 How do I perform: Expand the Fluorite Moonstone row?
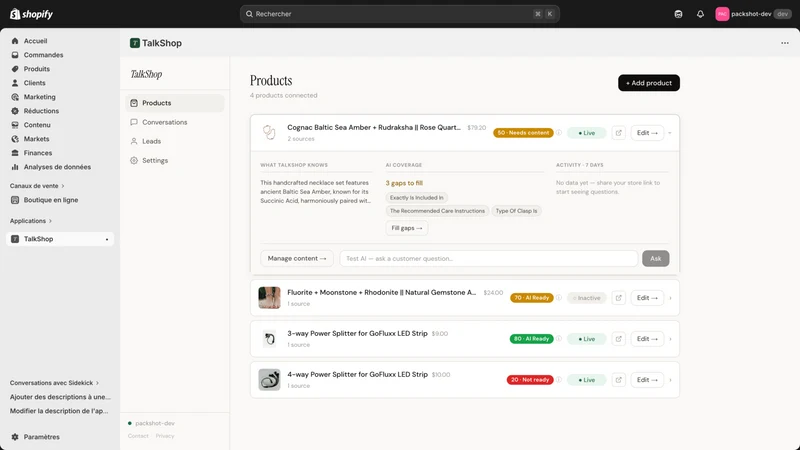[x=670, y=298]
